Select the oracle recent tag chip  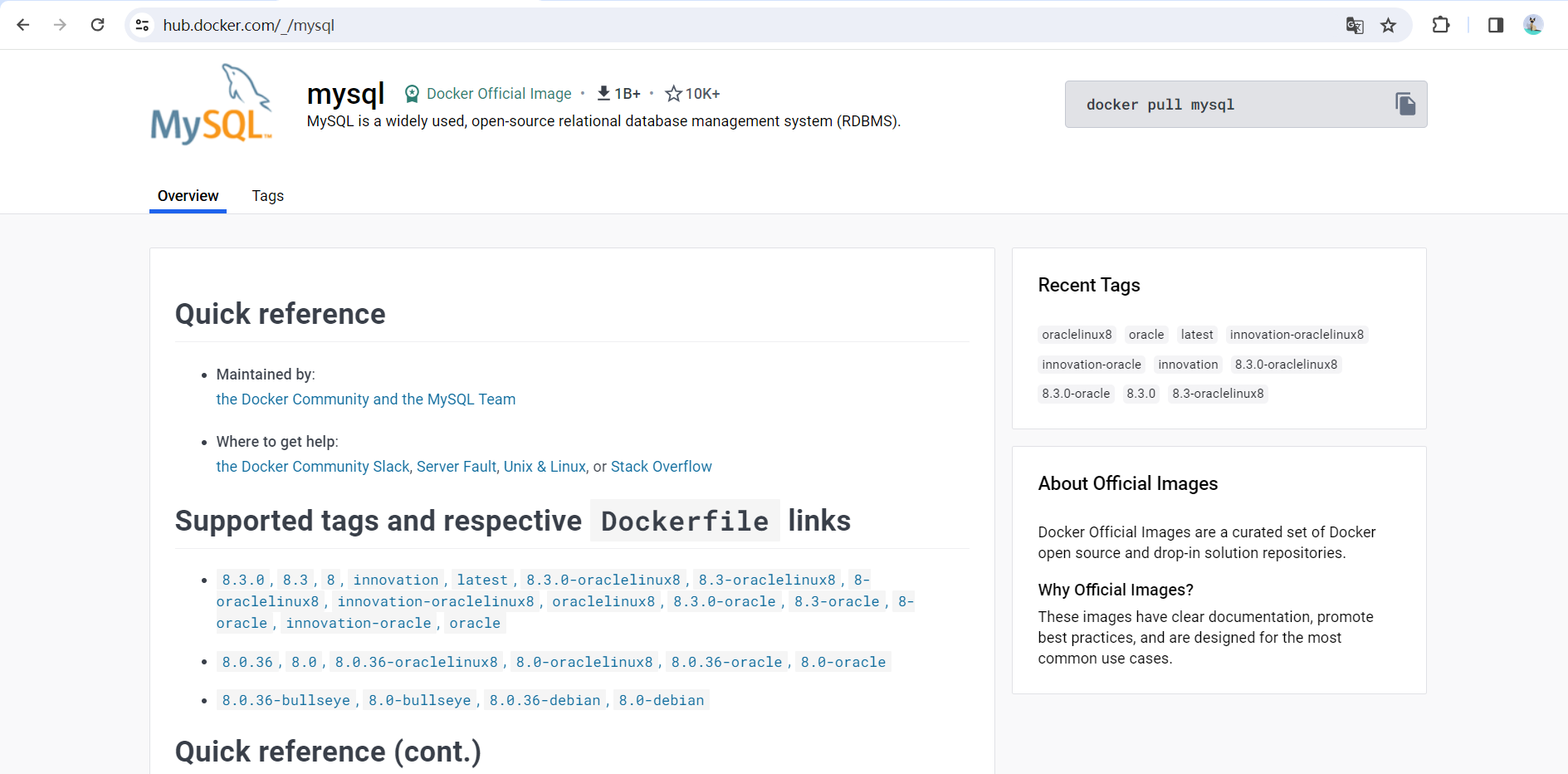click(1146, 335)
